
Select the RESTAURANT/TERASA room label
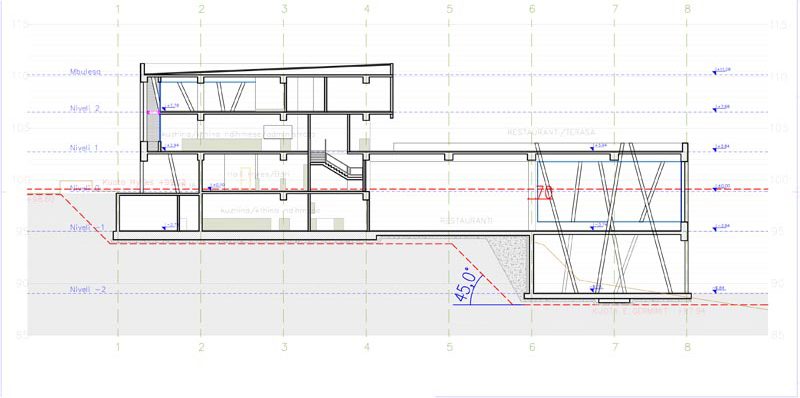[x=551, y=132]
